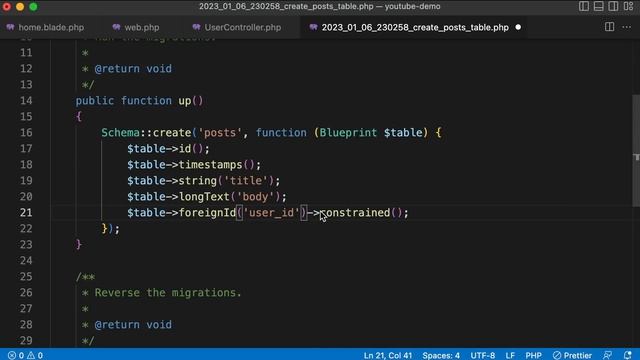The image size is (640, 360).
Task: Click line number 21 in gutter
Action: 26,213
